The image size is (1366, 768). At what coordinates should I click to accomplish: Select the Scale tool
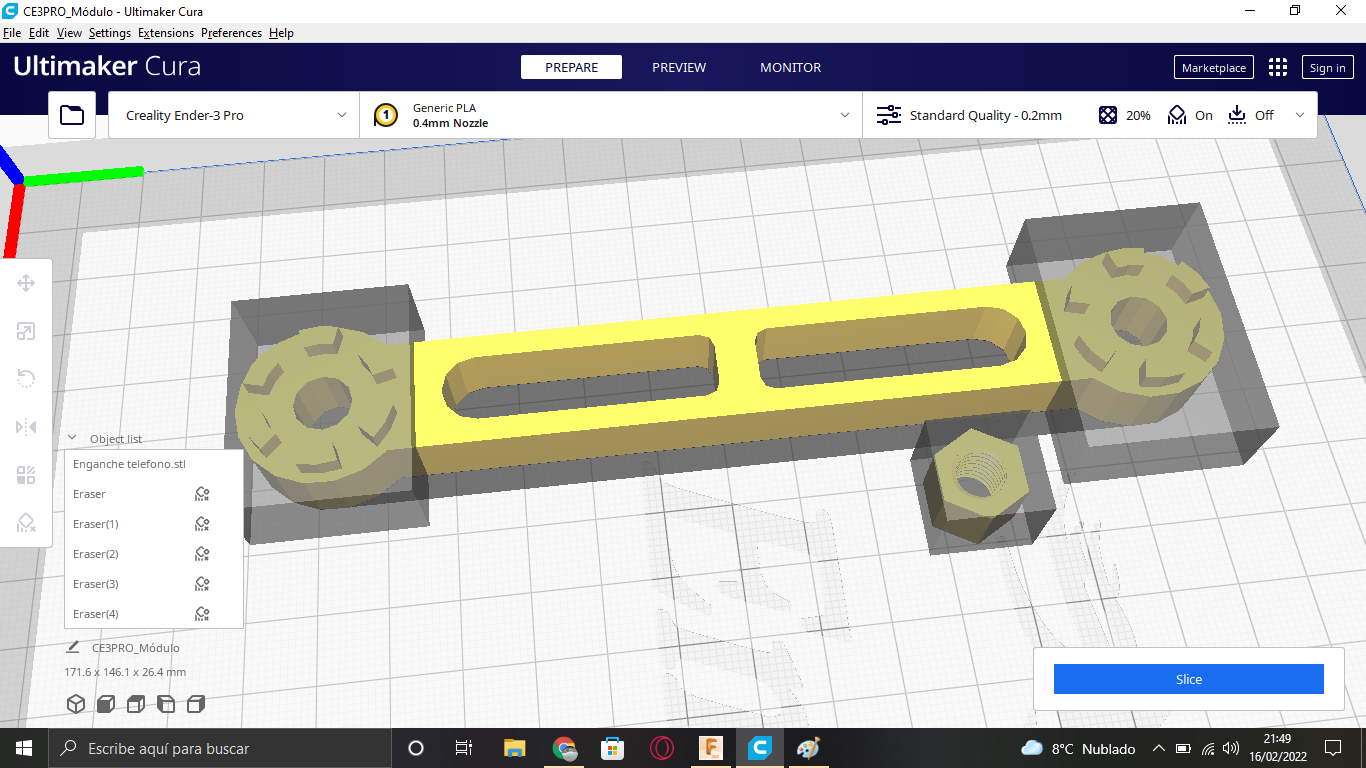point(26,331)
